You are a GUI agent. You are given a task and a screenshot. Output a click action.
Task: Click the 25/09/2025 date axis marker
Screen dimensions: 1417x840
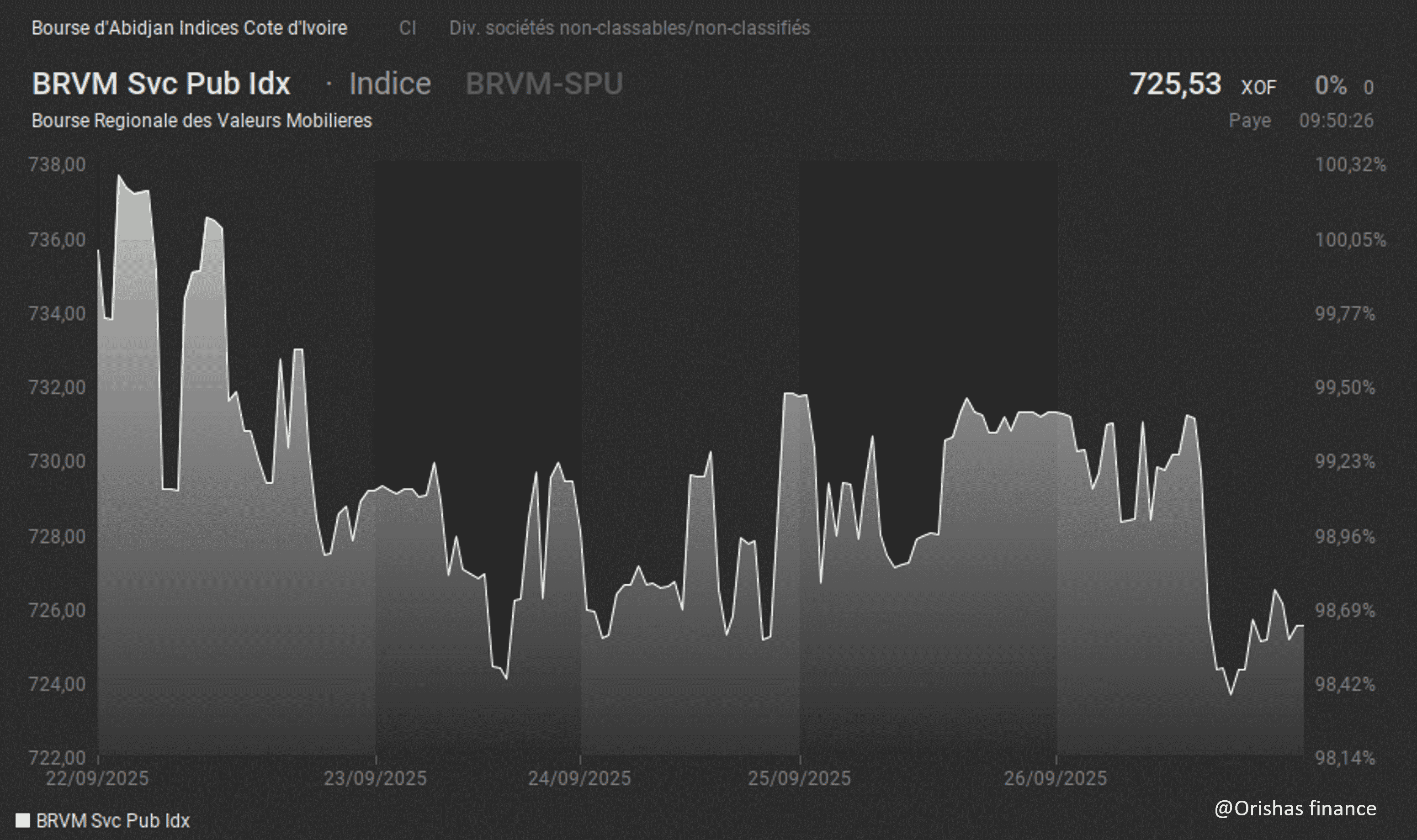coord(799,778)
